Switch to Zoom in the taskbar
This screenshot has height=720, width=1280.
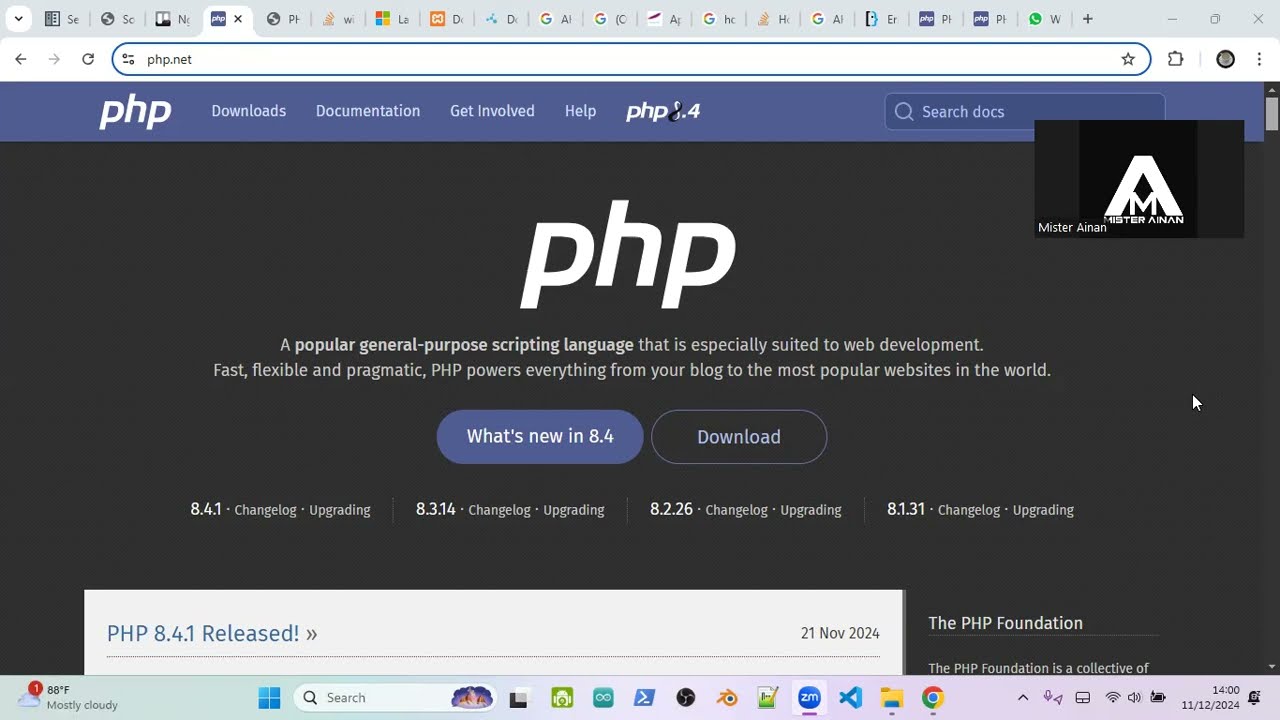pos(809,698)
